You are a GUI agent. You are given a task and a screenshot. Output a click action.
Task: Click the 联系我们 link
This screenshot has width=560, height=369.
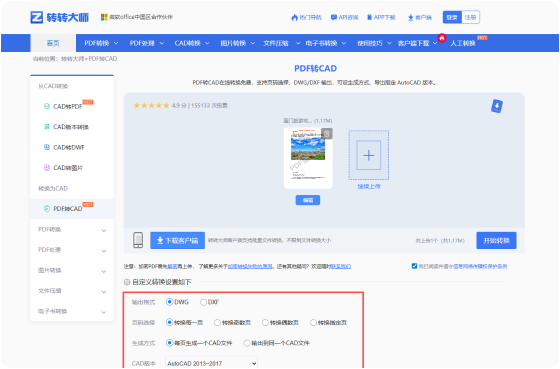[341, 266]
